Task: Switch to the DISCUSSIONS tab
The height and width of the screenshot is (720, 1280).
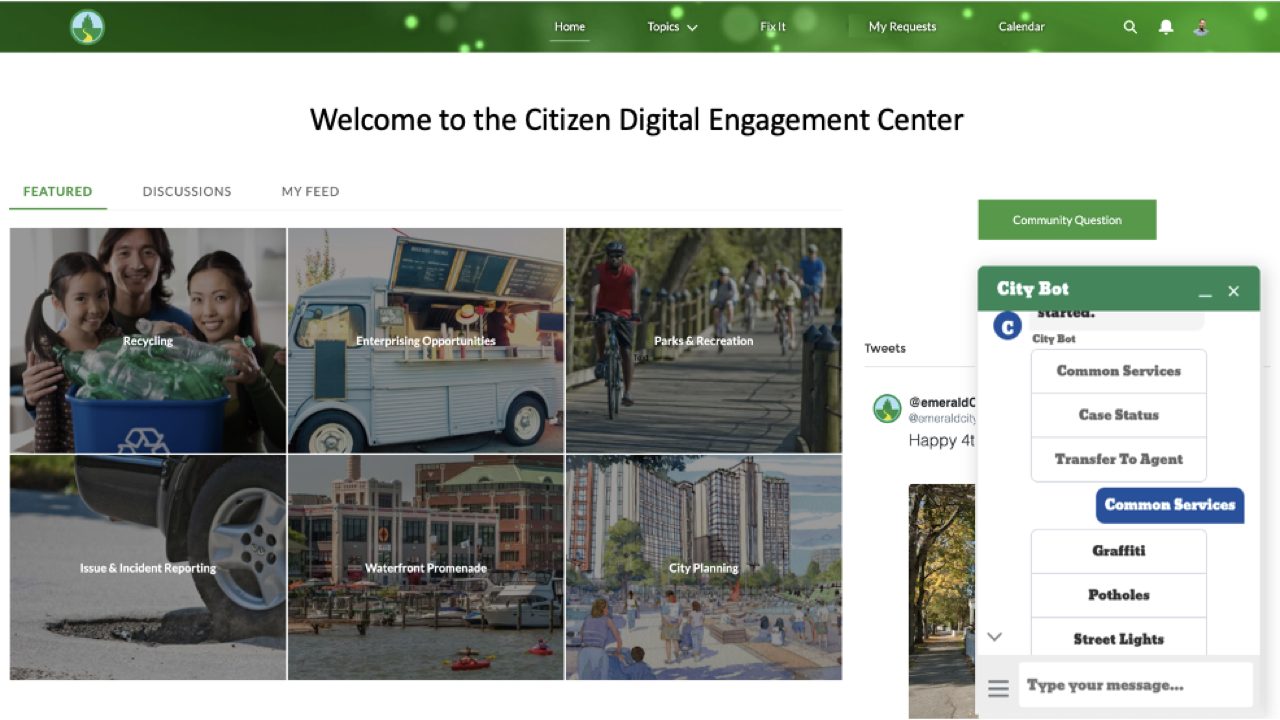Action: pyautogui.click(x=186, y=191)
